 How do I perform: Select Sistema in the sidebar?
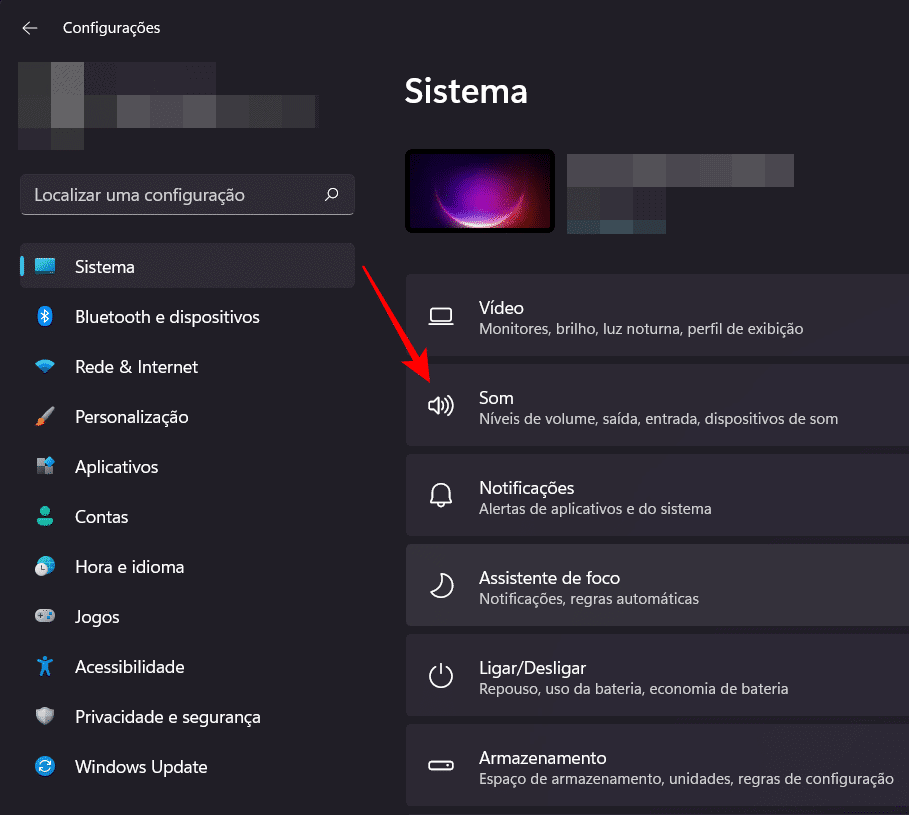[x=187, y=266]
